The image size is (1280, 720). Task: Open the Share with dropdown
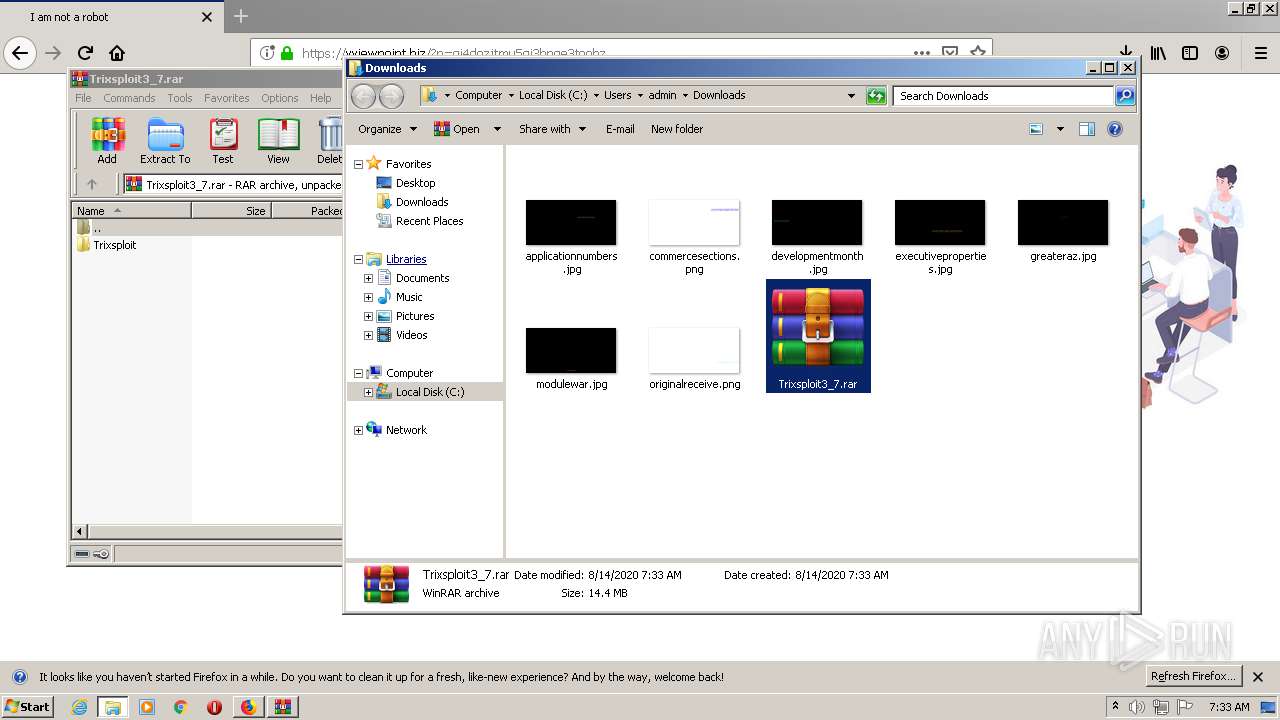click(x=551, y=129)
